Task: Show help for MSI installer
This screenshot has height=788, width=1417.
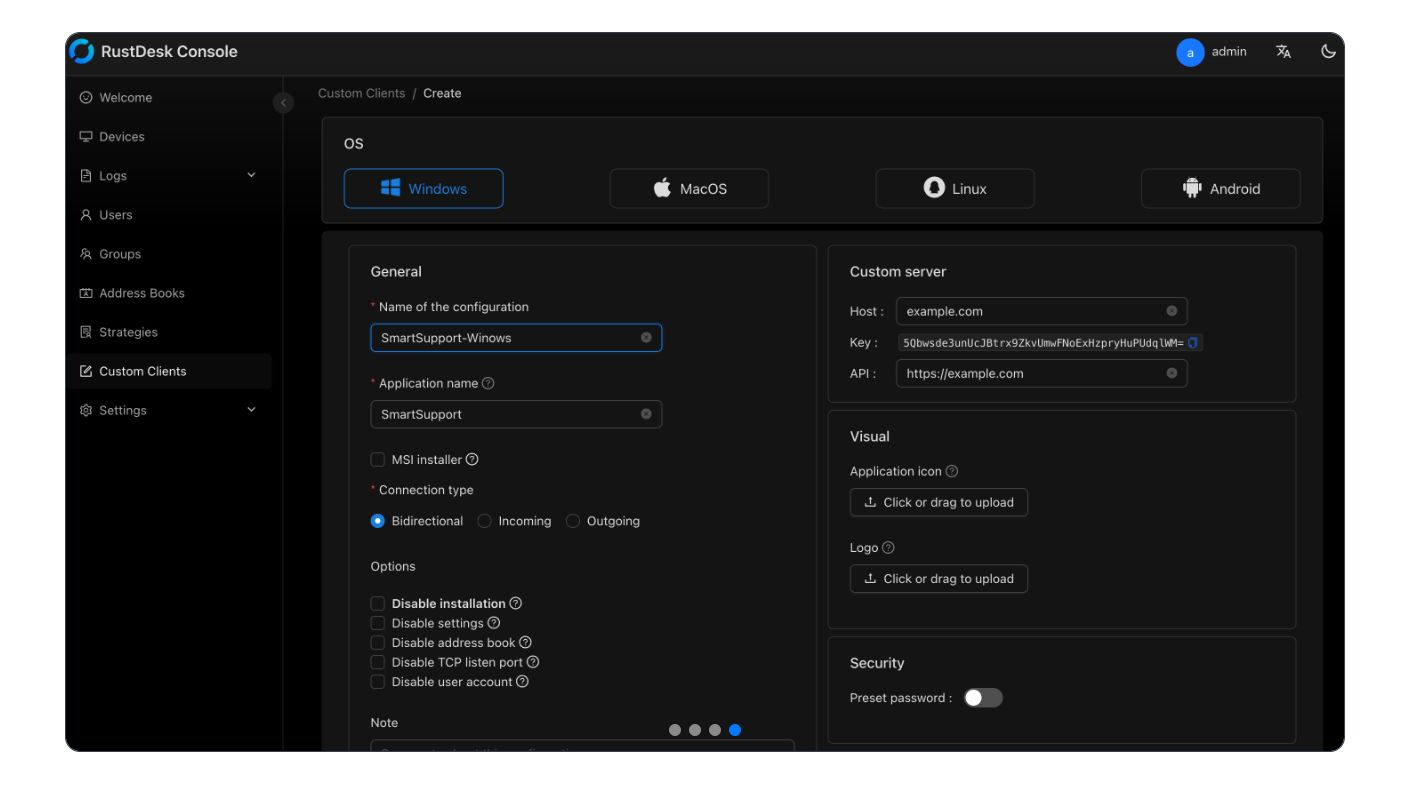Action: [472, 460]
